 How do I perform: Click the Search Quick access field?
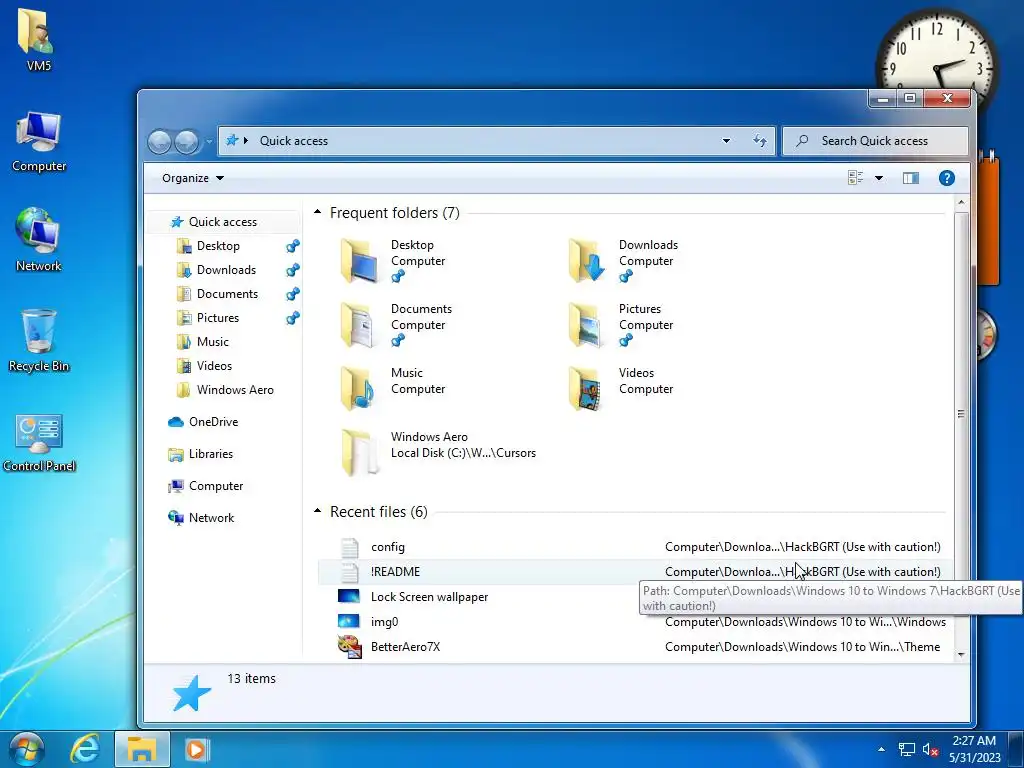click(875, 141)
